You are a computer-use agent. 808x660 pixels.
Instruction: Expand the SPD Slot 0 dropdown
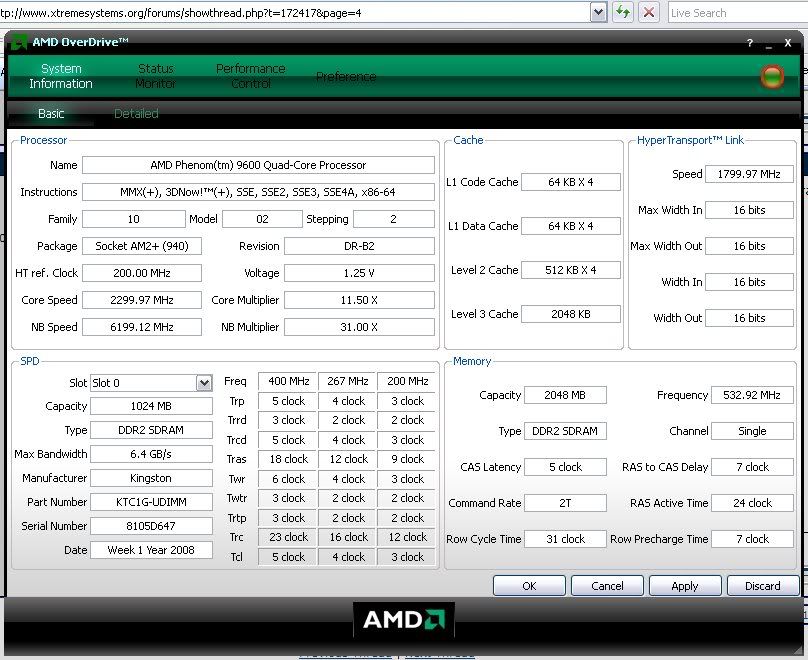(204, 383)
